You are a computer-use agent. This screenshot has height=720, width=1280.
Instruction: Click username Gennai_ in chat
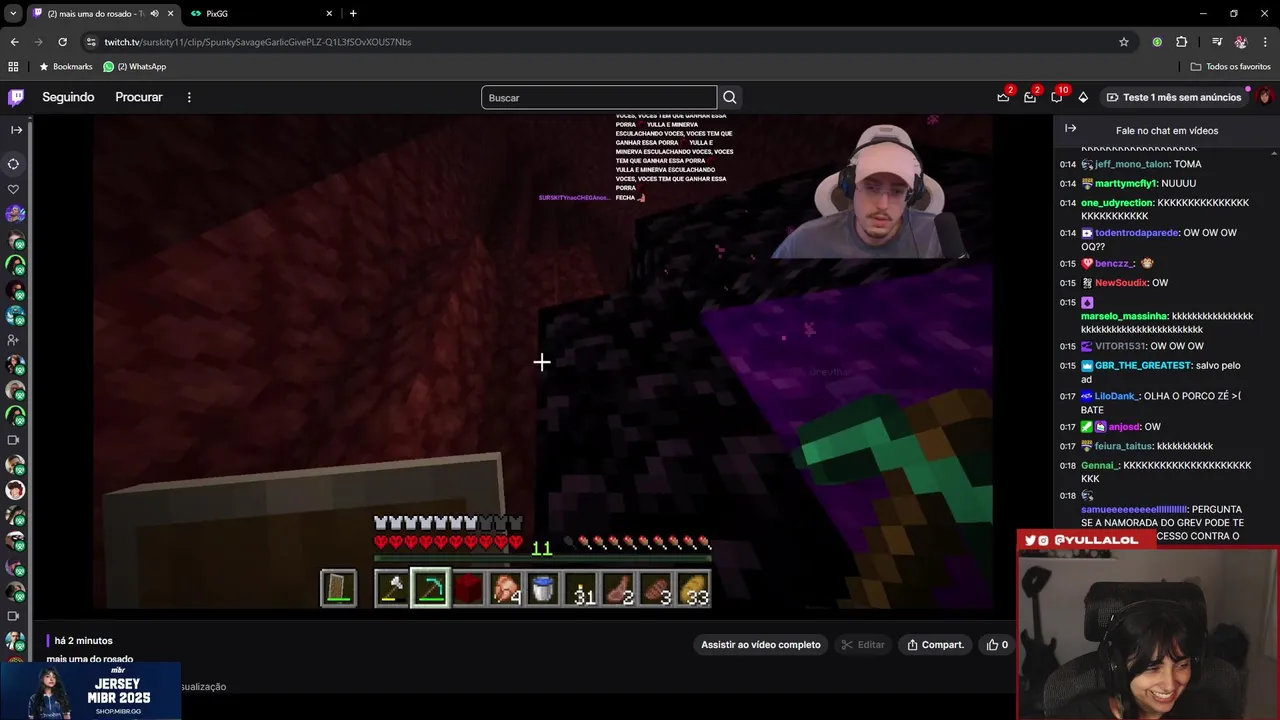[x=1099, y=466]
